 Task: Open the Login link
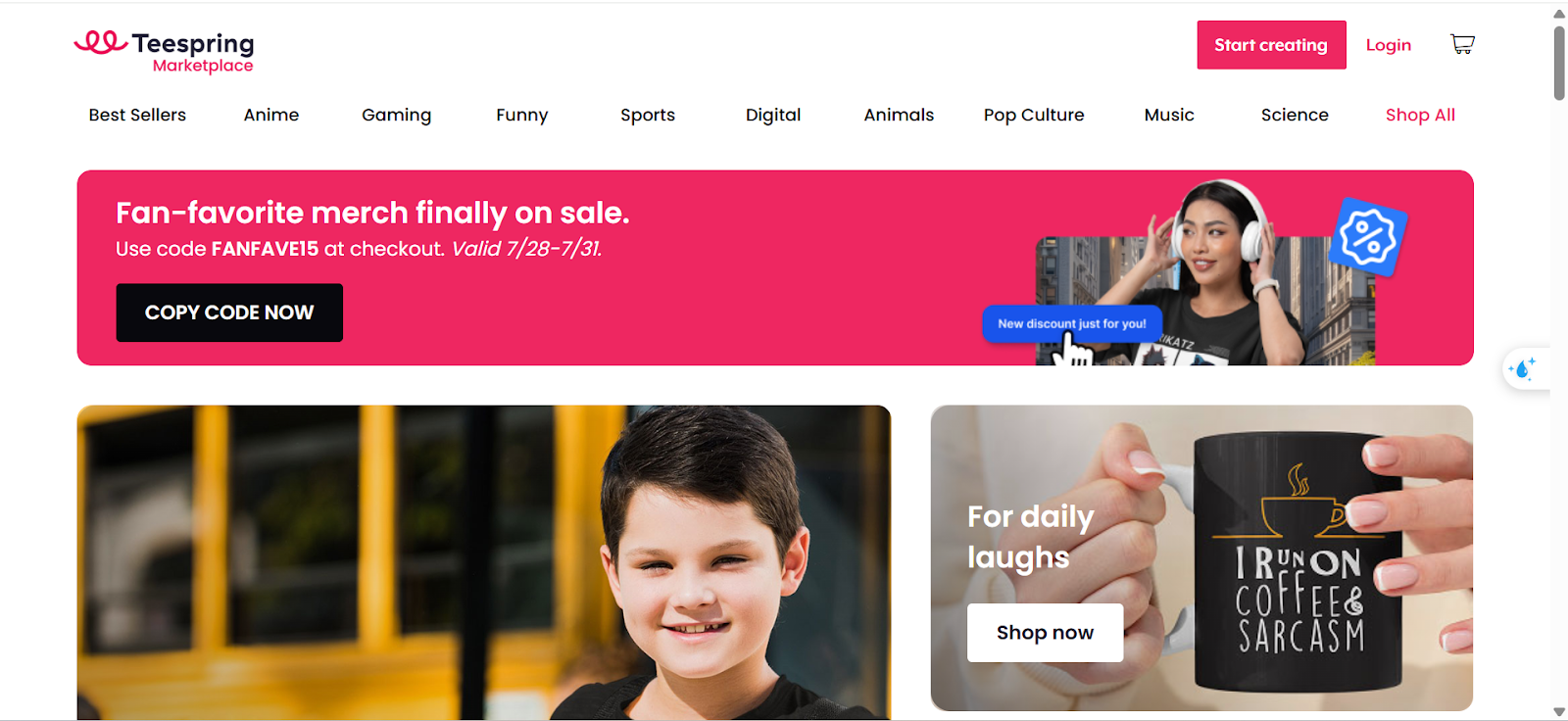(1389, 45)
